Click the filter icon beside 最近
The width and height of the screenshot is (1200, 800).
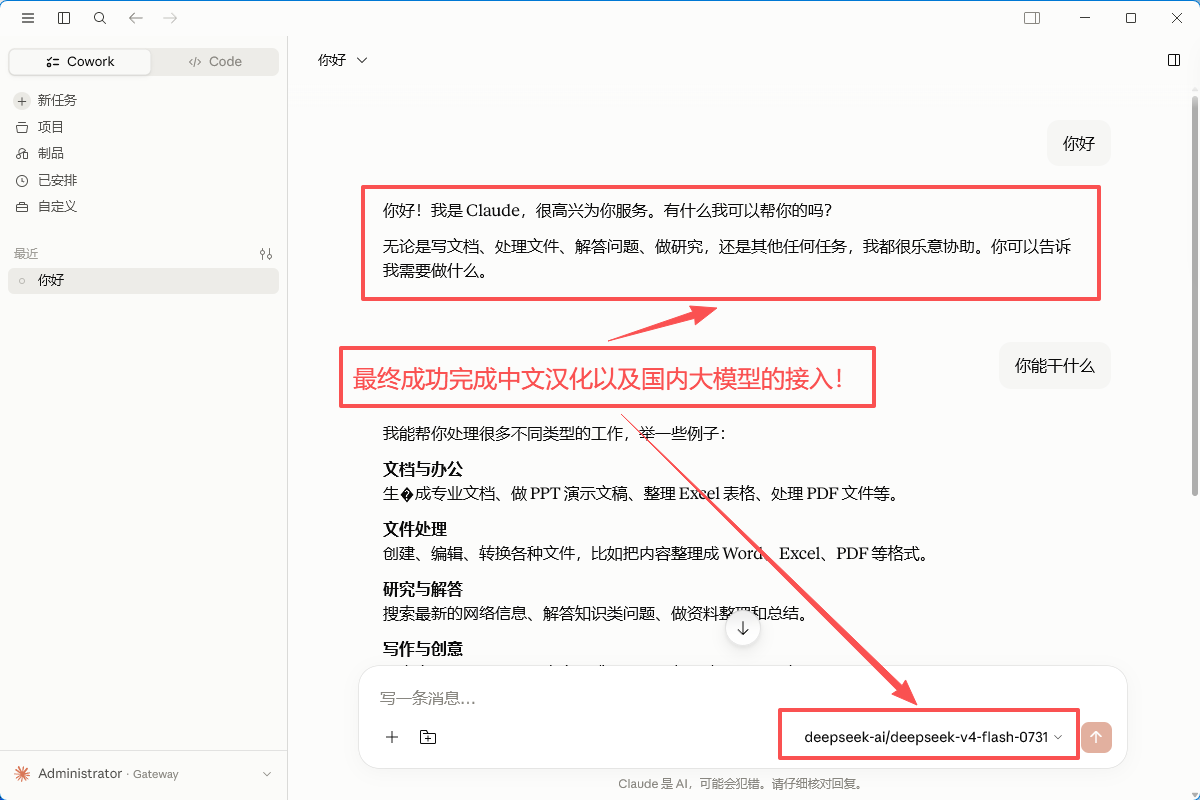(266, 254)
